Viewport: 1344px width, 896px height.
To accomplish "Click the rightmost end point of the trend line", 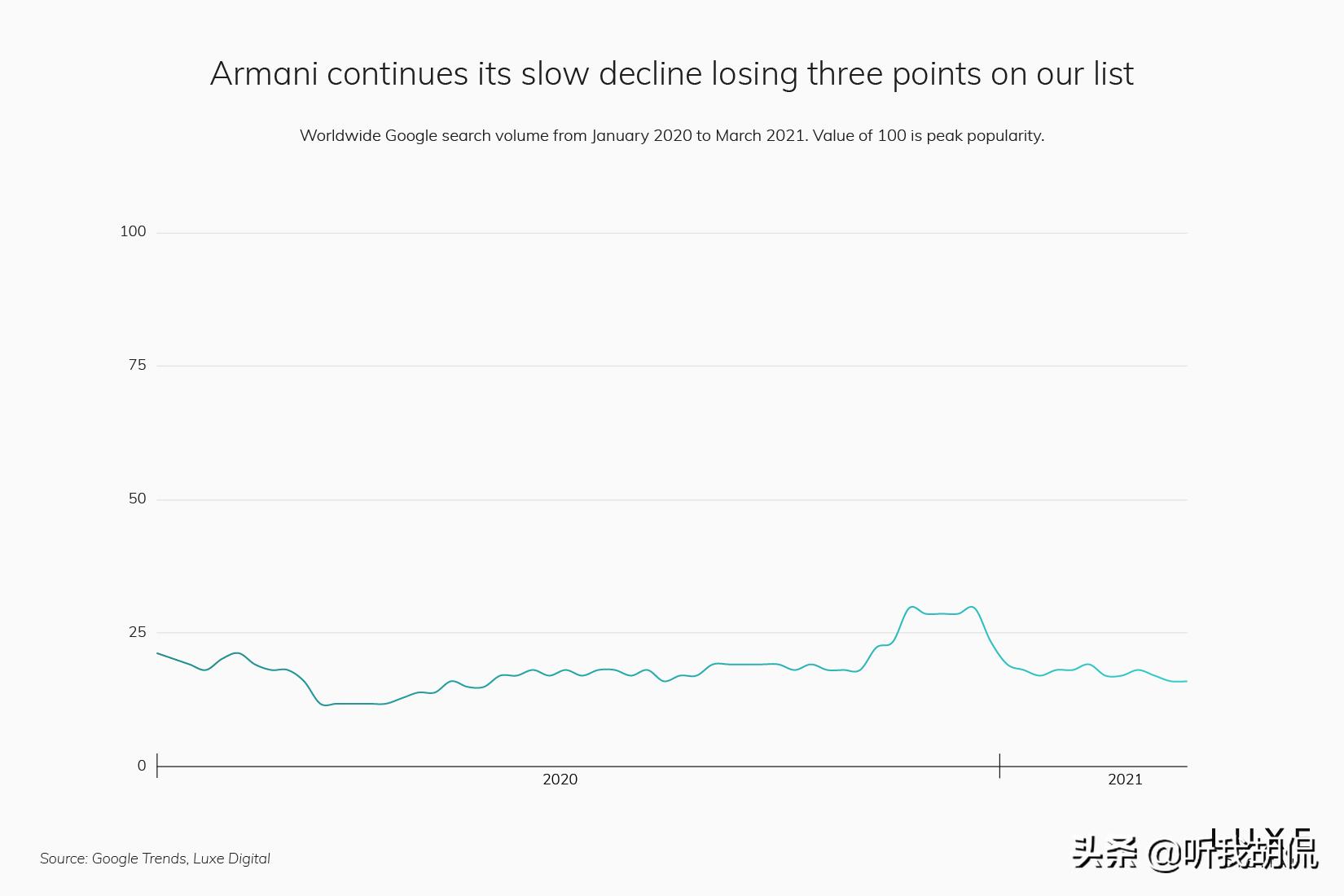I will [x=1186, y=681].
